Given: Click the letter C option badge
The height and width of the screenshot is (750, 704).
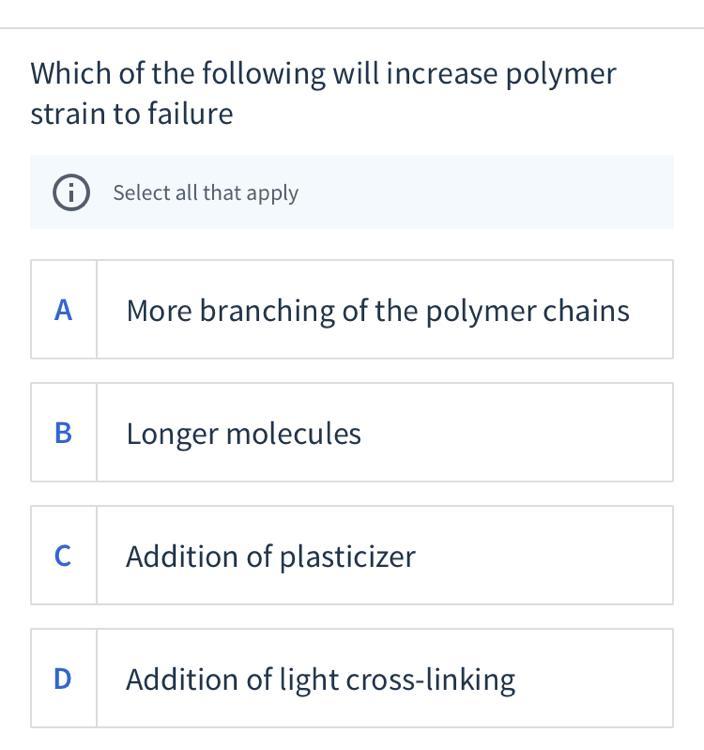Looking at the screenshot, I should click(63, 556).
